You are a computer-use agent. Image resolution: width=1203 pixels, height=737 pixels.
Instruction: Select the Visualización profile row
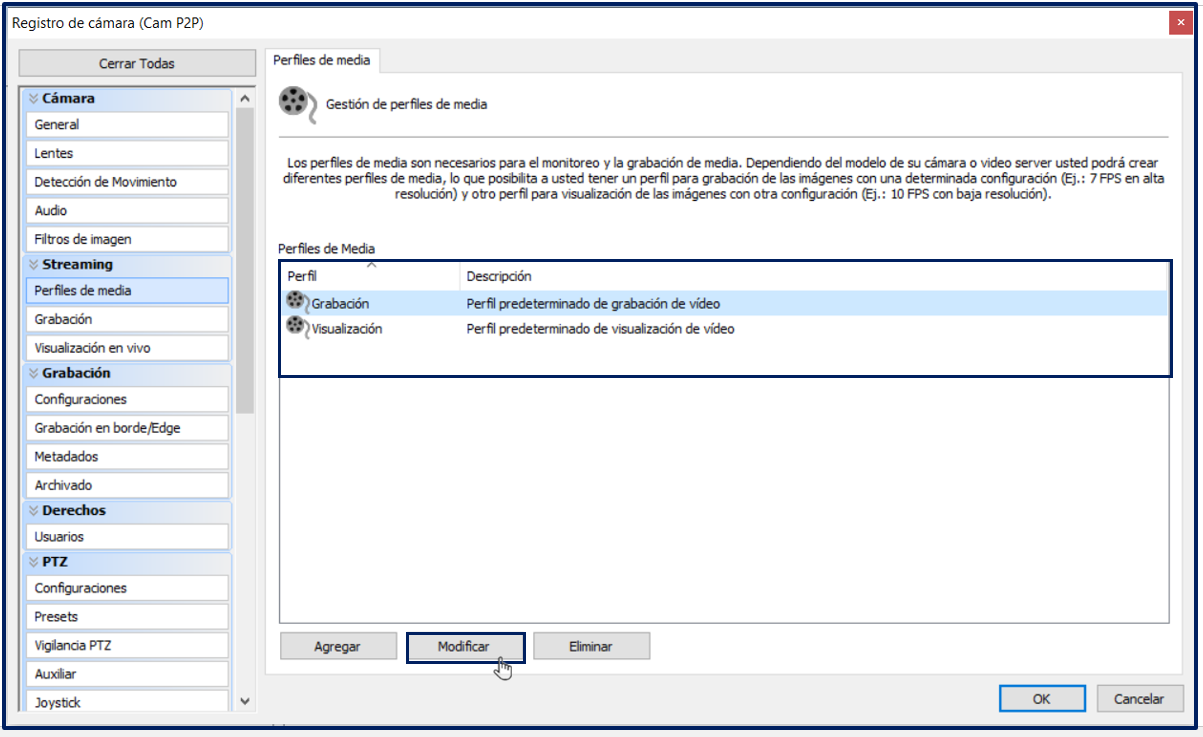pos(725,328)
